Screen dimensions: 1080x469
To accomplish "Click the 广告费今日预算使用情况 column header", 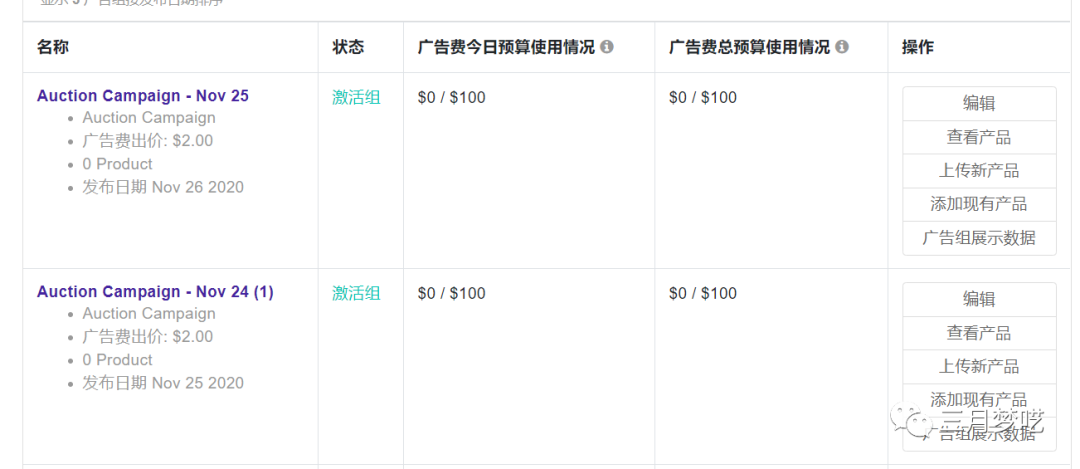I will click(x=506, y=47).
